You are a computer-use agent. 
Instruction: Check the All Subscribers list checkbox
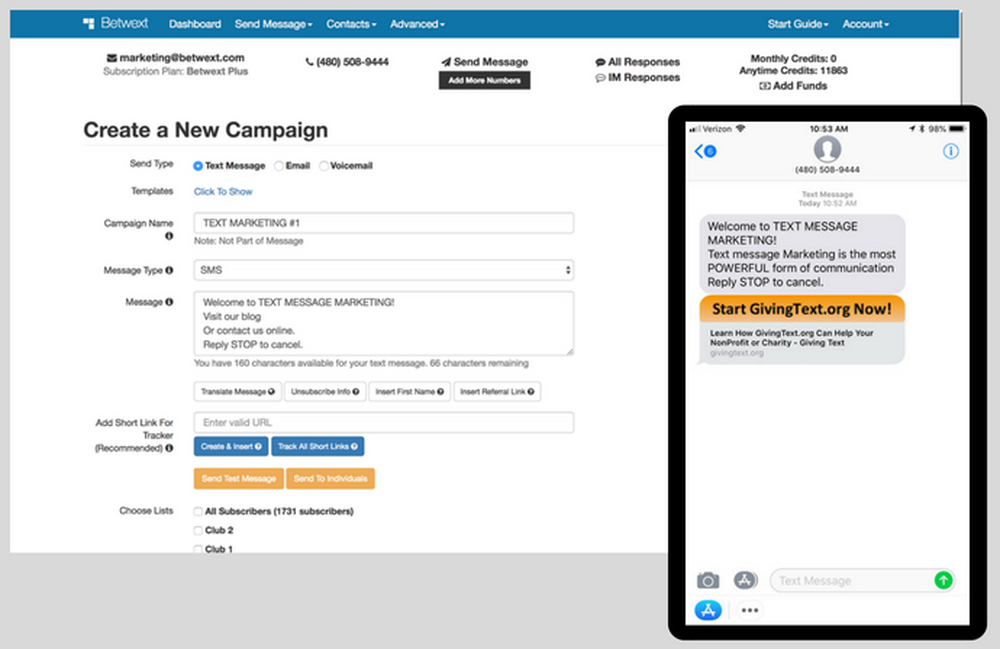point(197,511)
